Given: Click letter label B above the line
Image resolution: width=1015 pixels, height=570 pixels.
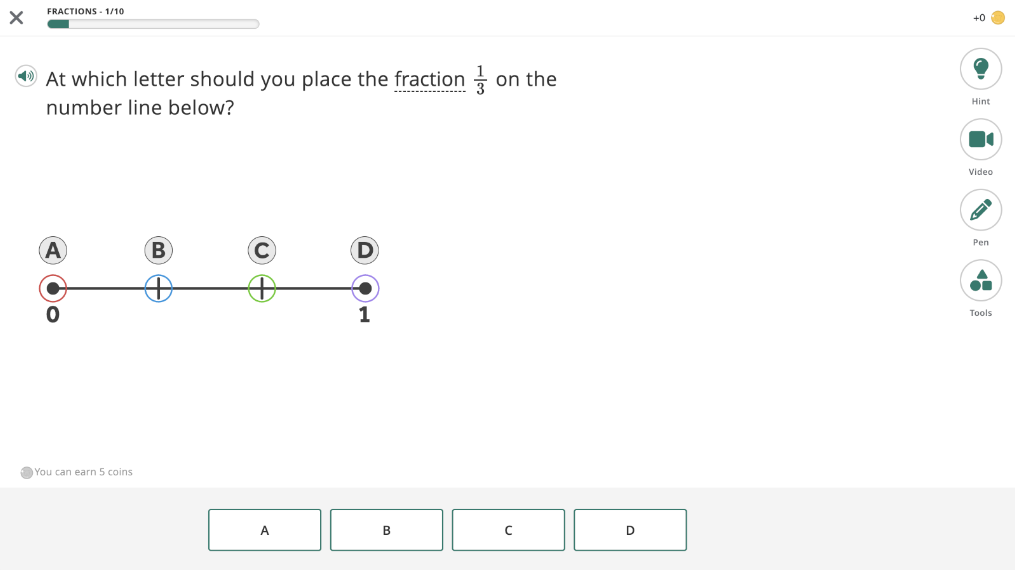Looking at the screenshot, I should click(x=158, y=250).
